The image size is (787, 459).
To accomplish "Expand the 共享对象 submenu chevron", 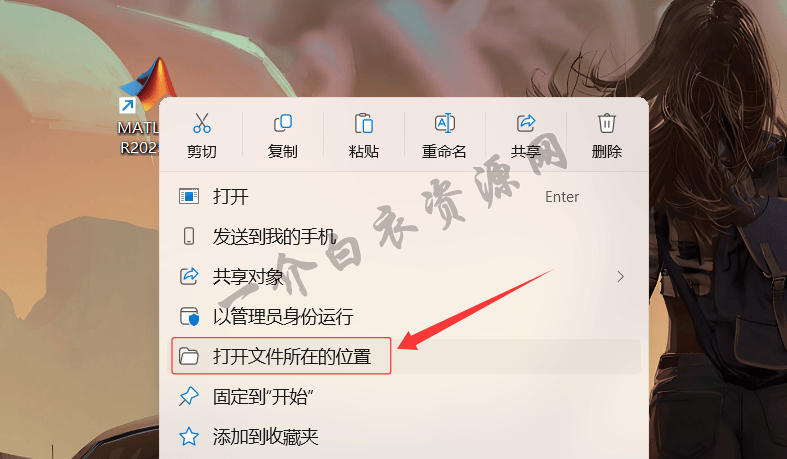I will (x=621, y=276).
